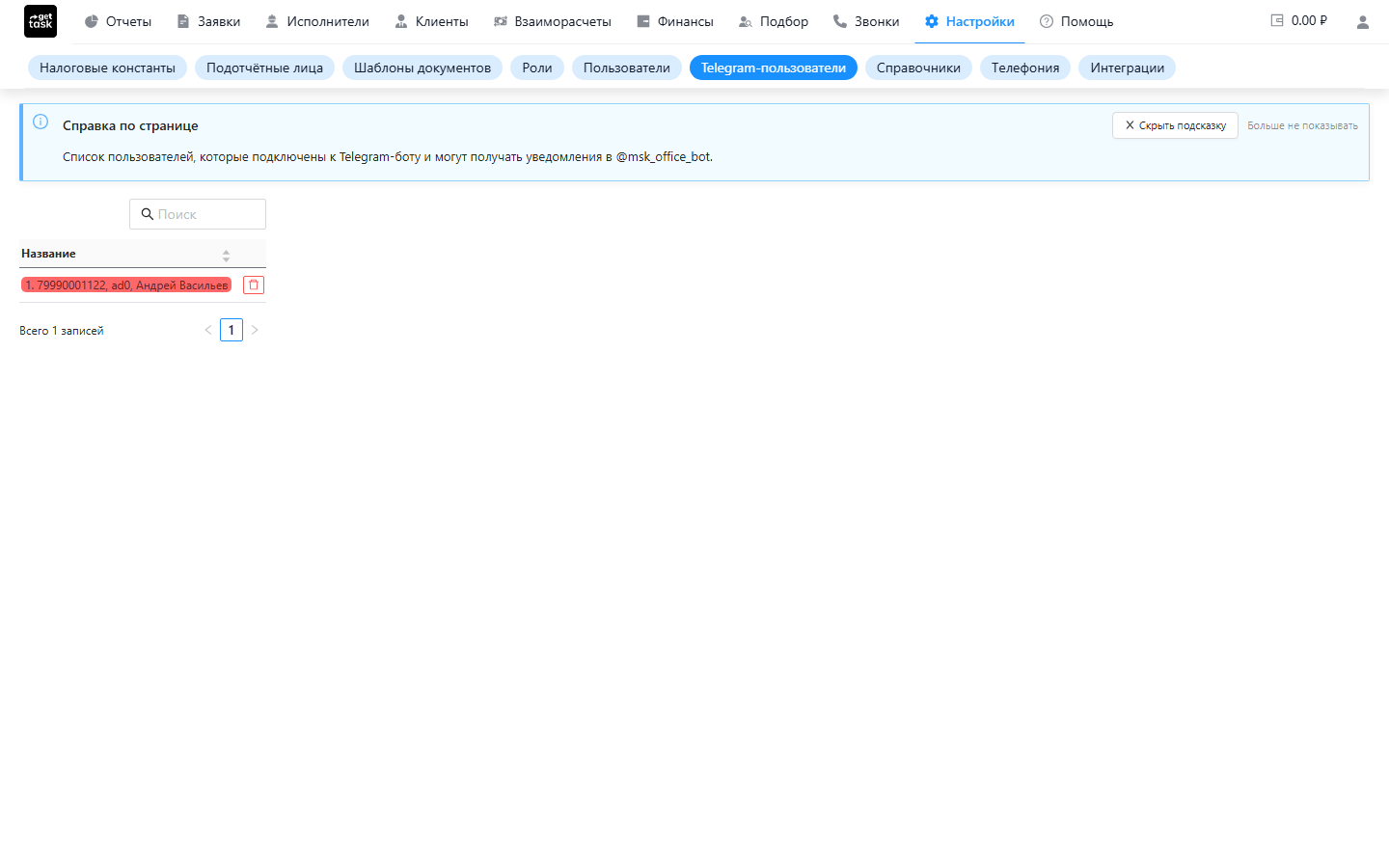Open the Телефония tab

[x=1025, y=68]
